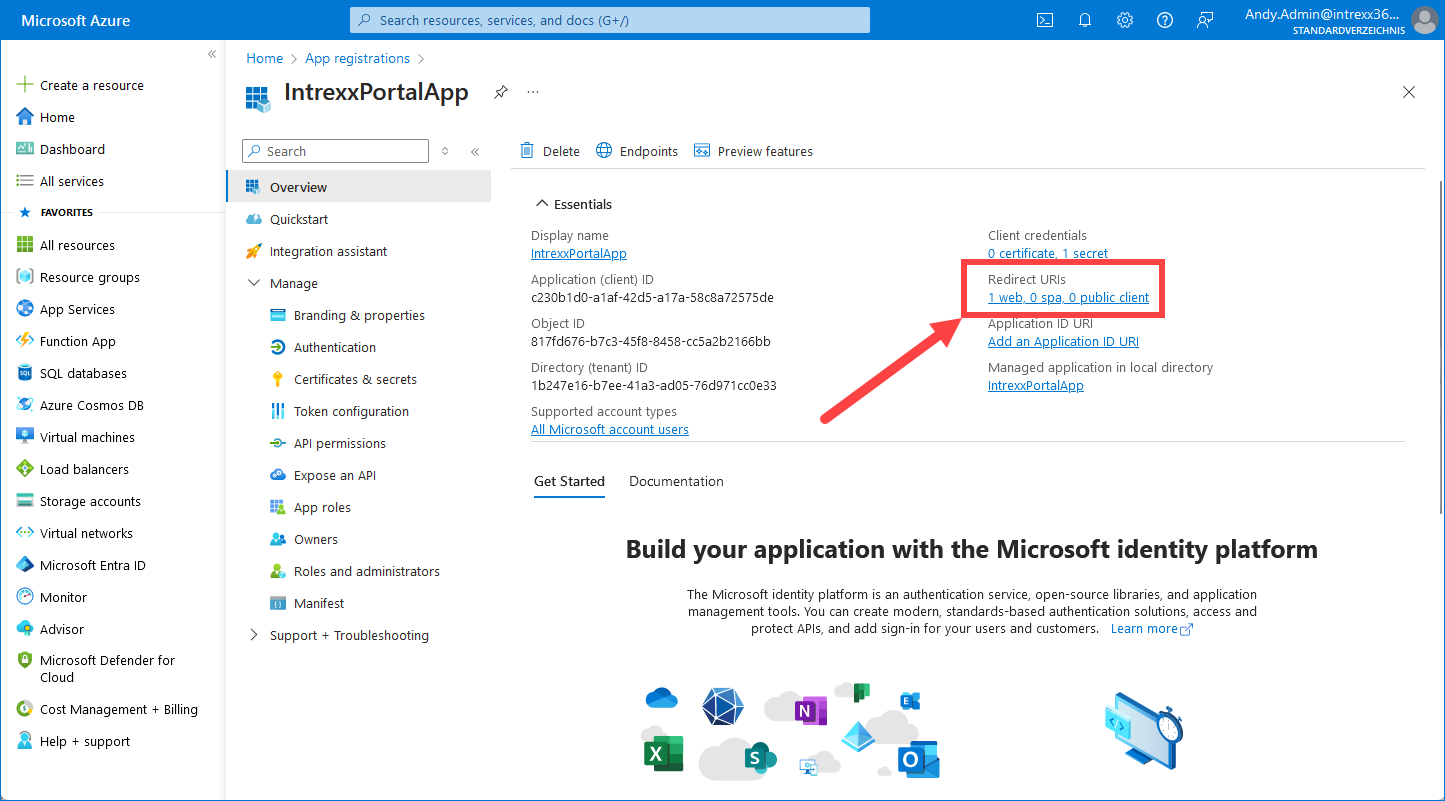
Task: Click Add an Application ID URI
Action: click(x=1063, y=342)
